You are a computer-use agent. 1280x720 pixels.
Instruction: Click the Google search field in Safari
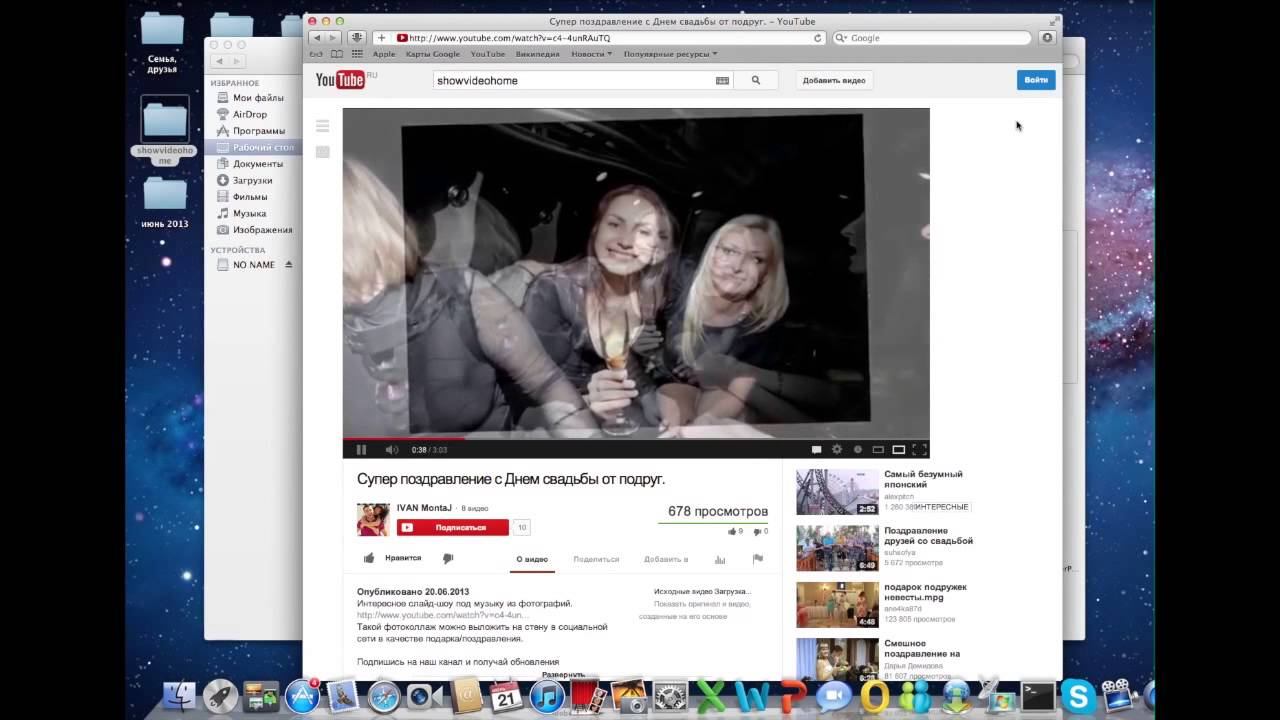931,38
